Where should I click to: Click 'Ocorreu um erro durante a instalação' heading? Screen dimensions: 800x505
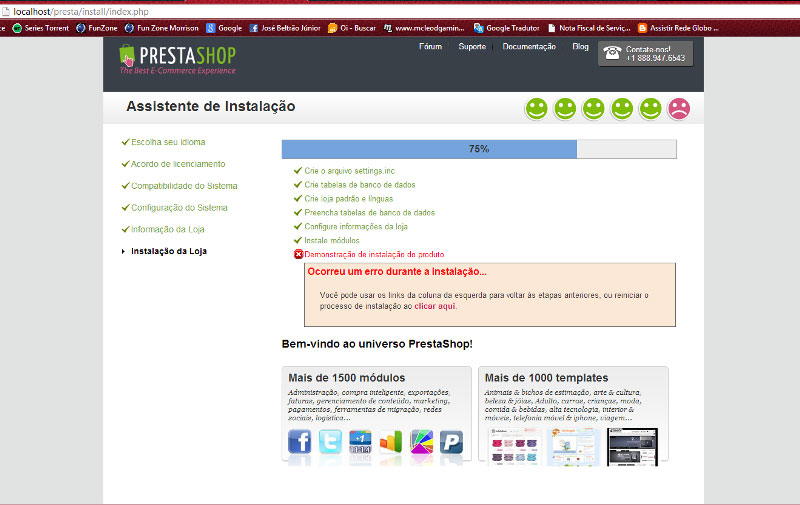[397, 271]
